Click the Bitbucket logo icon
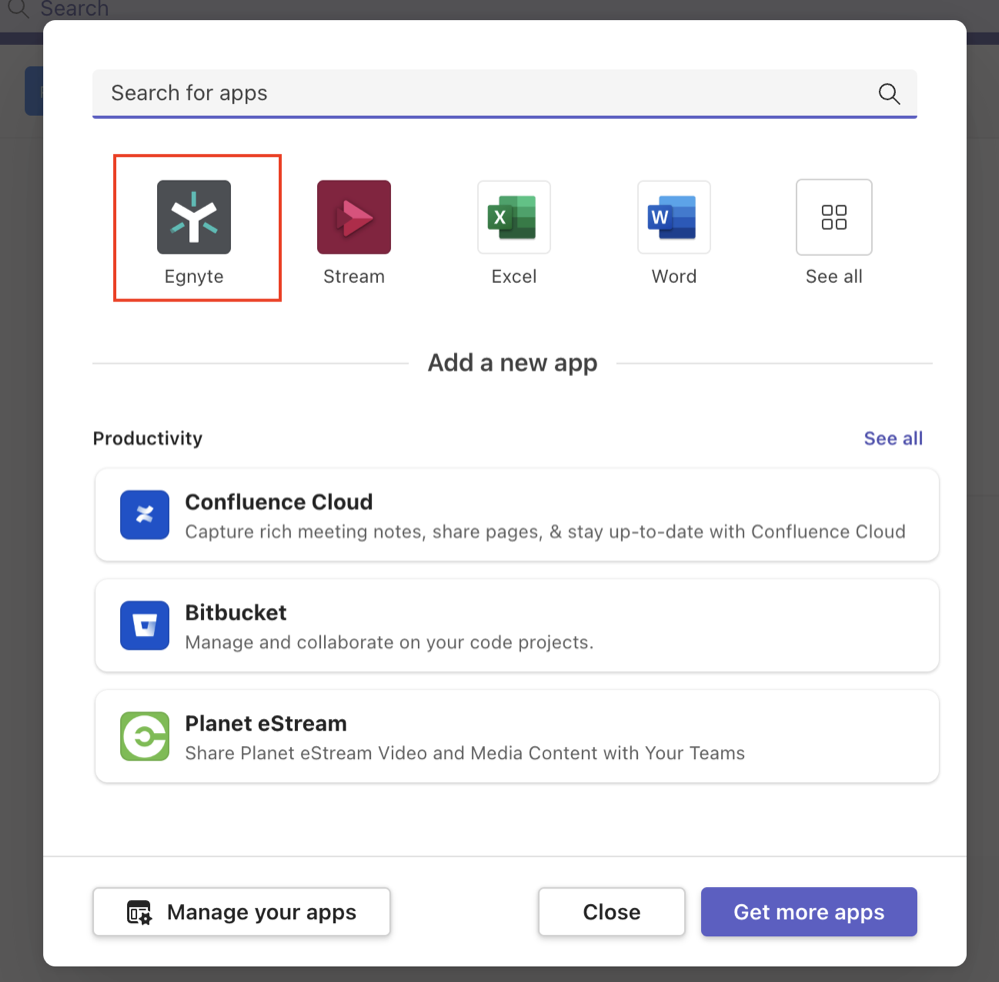This screenshot has width=999, height=982. [x=145, y=625]
